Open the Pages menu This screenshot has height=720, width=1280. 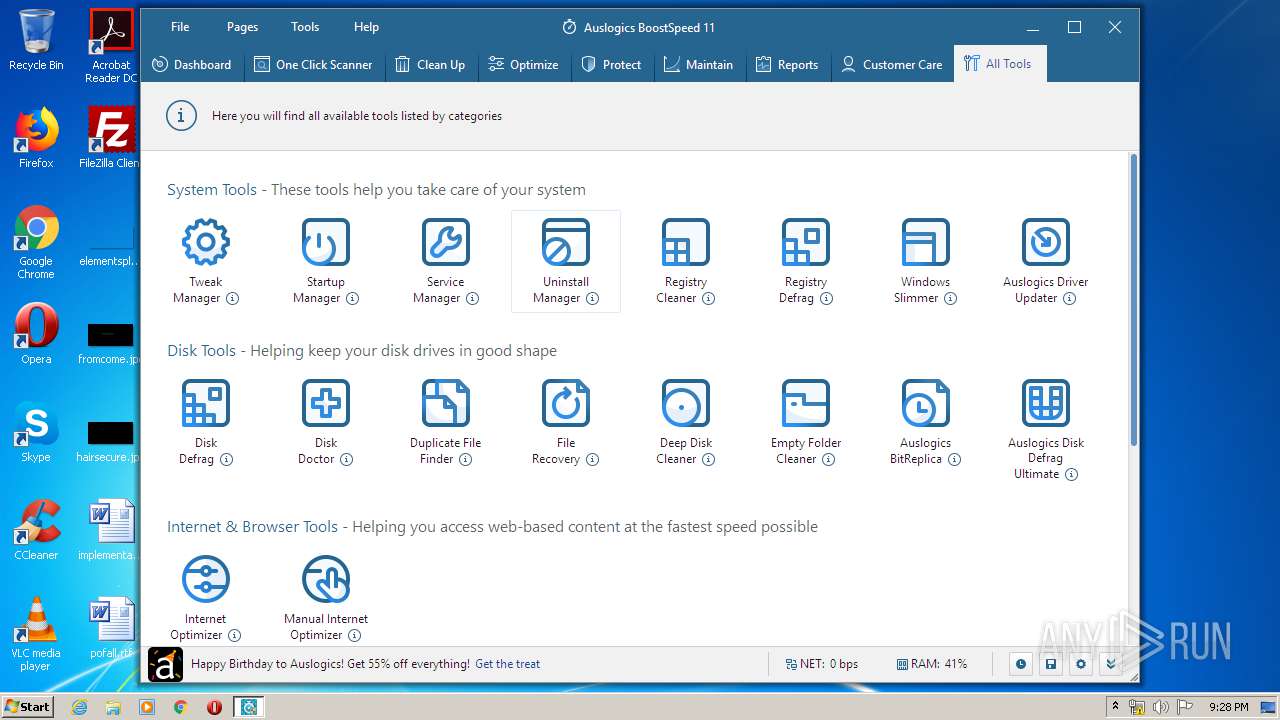pyautogui.click(x=242, y=27)
